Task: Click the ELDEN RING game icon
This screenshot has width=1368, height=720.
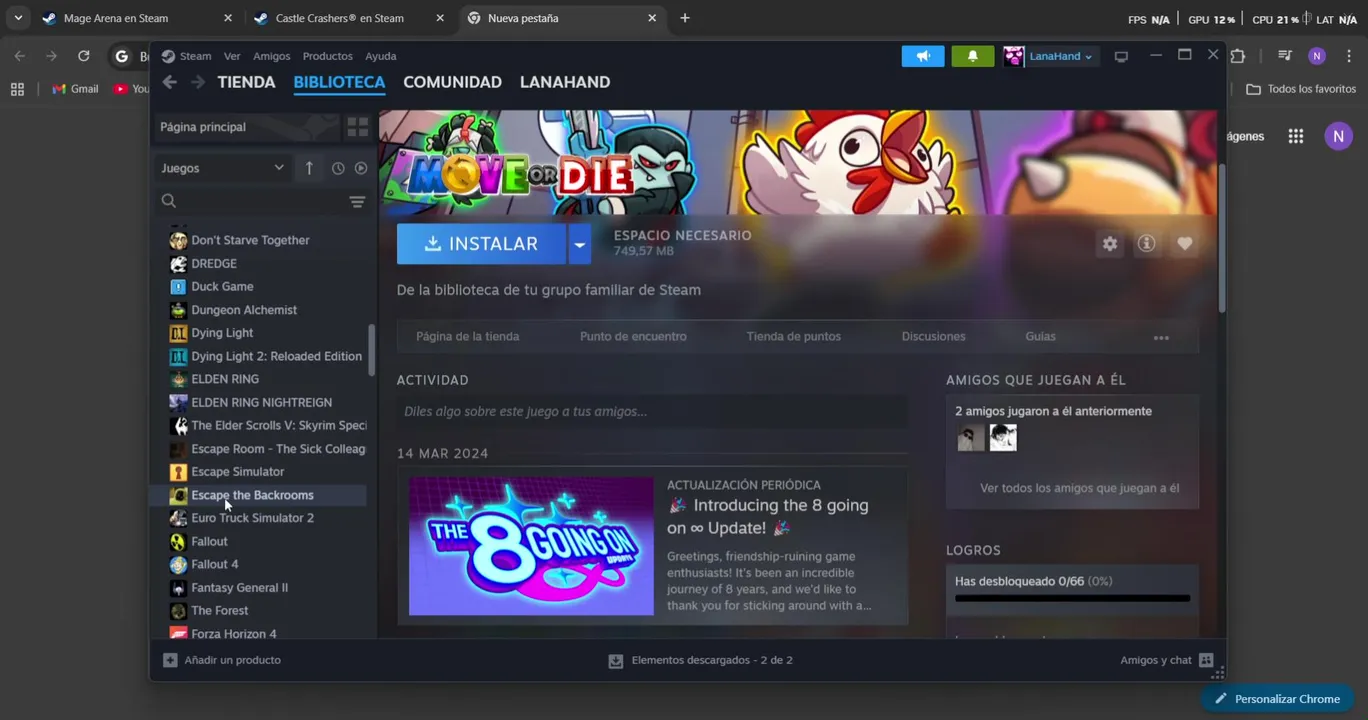Action: [x=178, y=380]
